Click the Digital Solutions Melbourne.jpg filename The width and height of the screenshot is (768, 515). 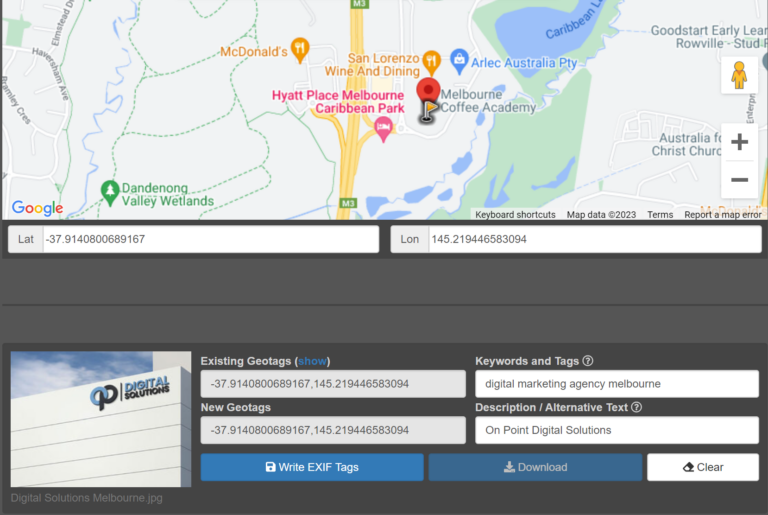[x=87, y=498]
